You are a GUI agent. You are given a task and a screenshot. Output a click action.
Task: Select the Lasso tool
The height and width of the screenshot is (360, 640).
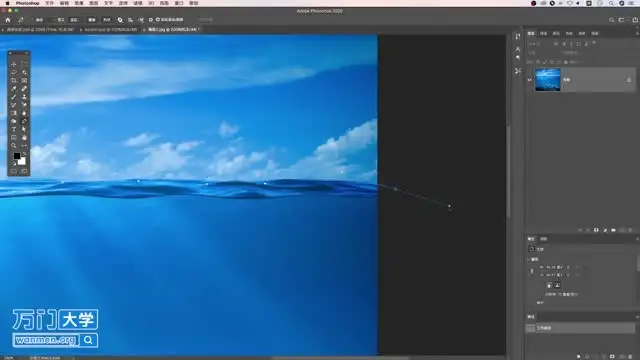click(13, 72)
